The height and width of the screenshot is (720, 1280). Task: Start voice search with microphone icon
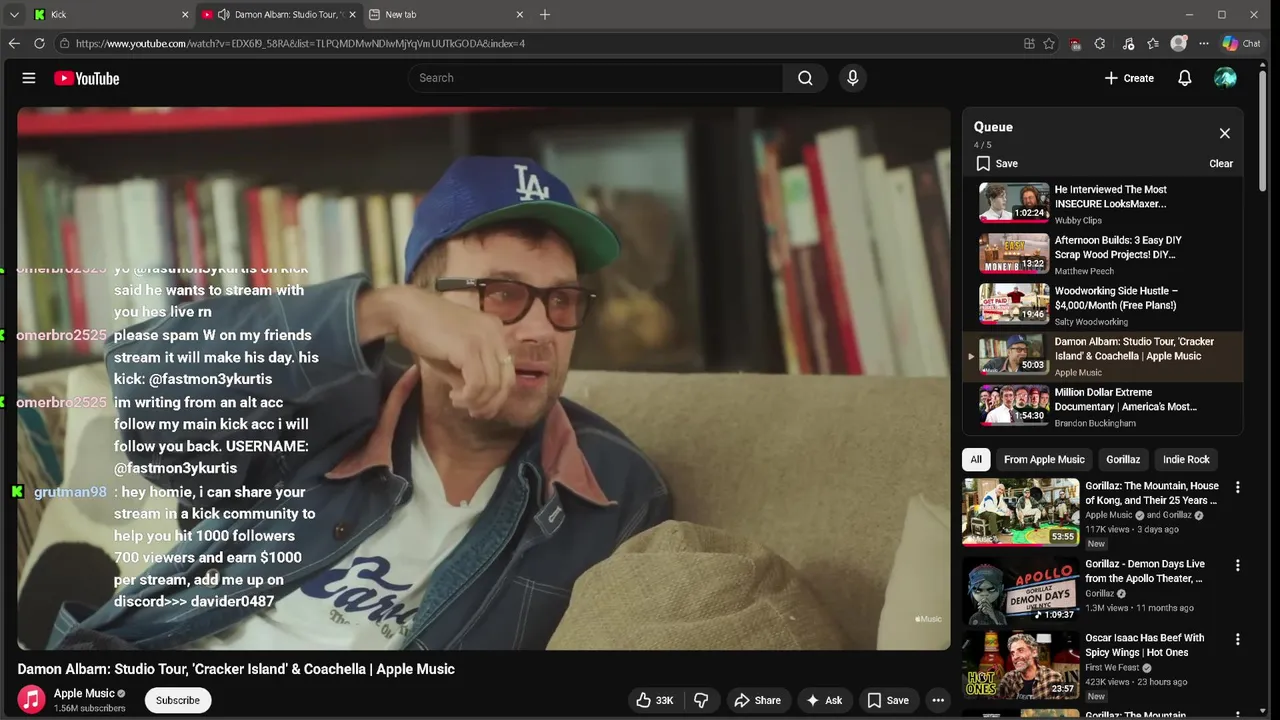click(852, 78)
